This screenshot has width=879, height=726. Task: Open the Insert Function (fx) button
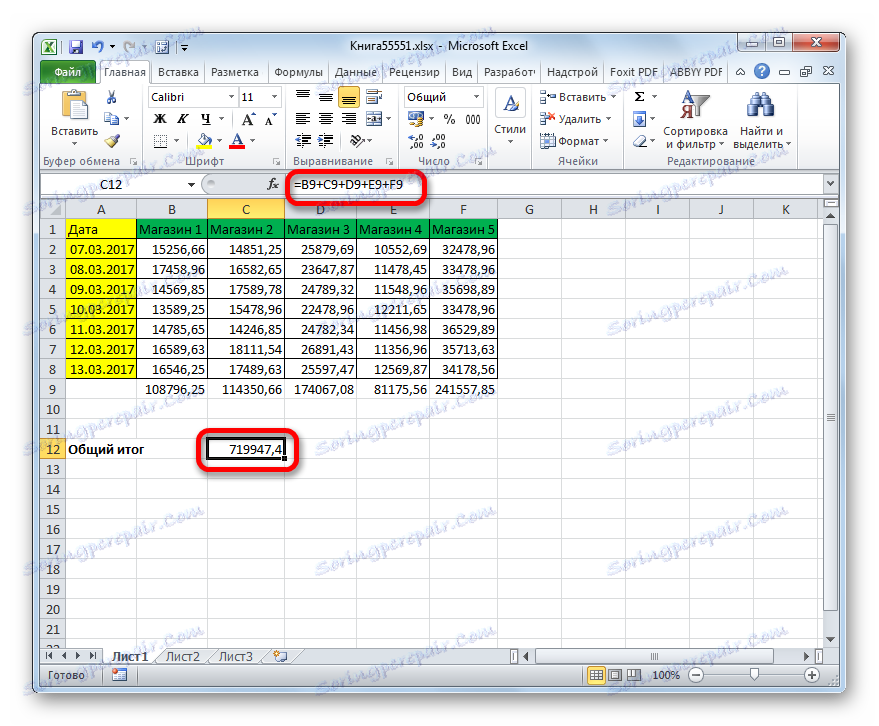[x=272, y=184]
